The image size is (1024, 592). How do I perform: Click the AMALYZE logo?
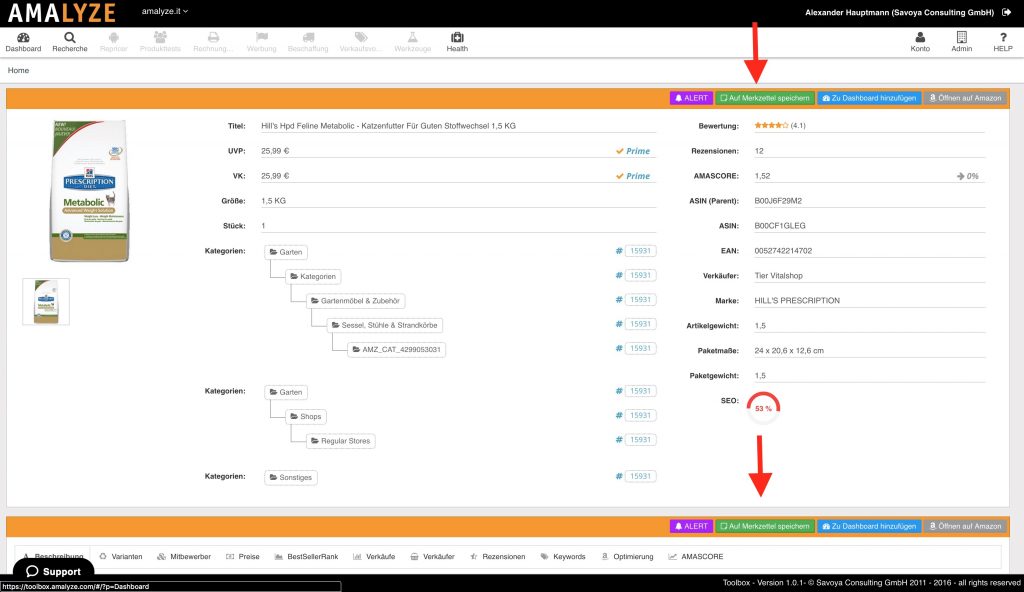click(61, 12)
